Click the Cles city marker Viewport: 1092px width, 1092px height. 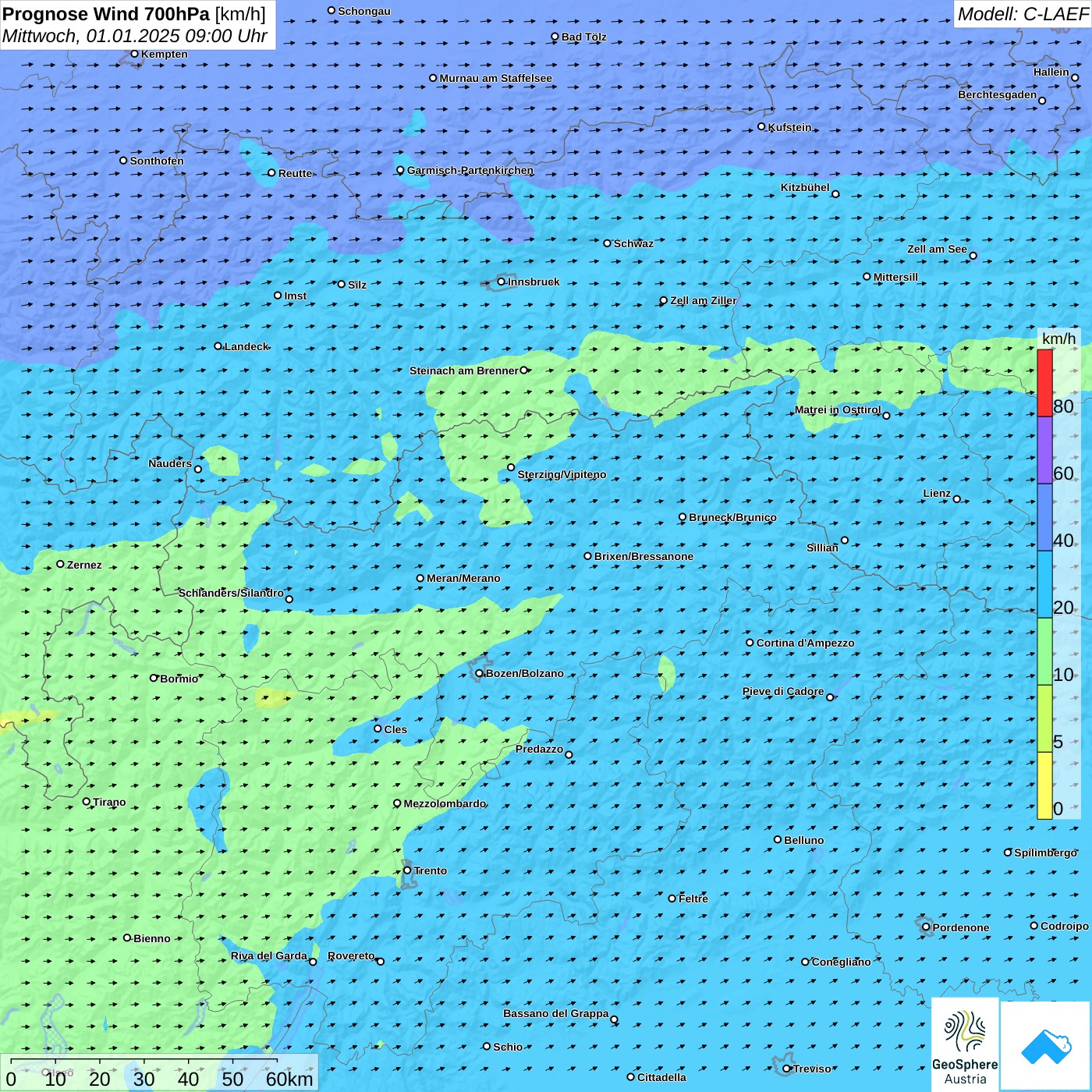[378, 729]
